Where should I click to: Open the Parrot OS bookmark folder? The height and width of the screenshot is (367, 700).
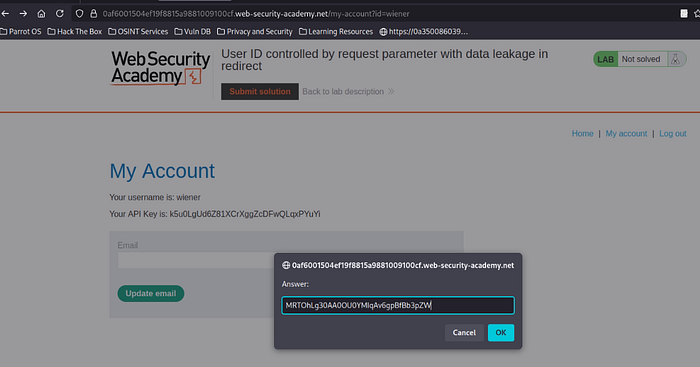click(21, 32)
